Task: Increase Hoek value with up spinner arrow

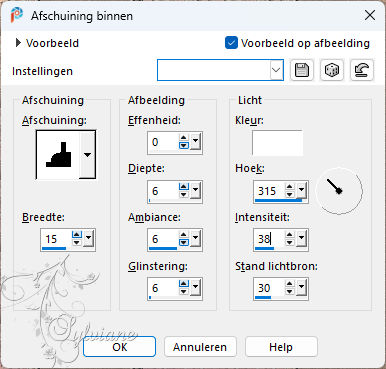Action: [290, 187]
